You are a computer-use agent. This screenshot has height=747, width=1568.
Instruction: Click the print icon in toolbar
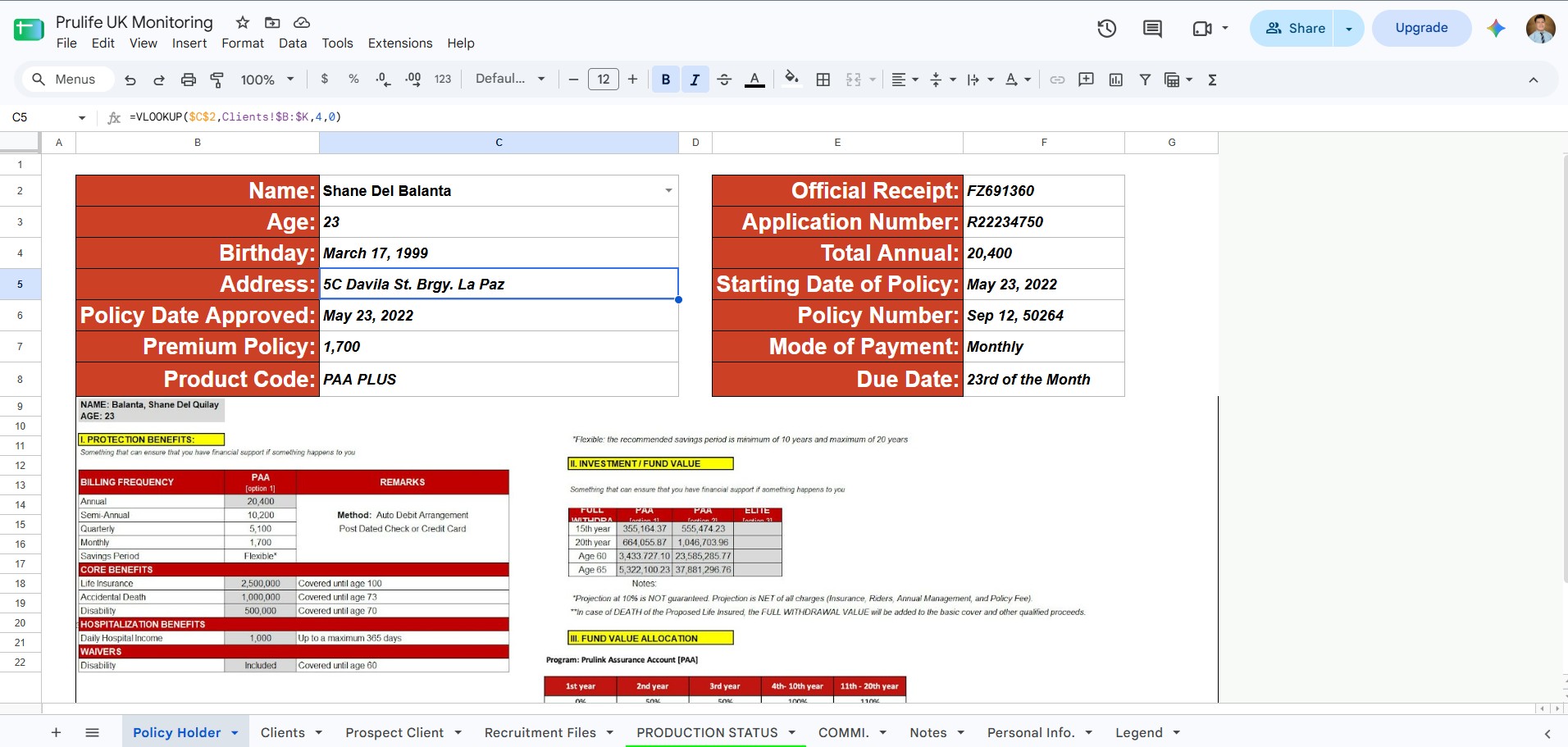[x=189, y=80]
